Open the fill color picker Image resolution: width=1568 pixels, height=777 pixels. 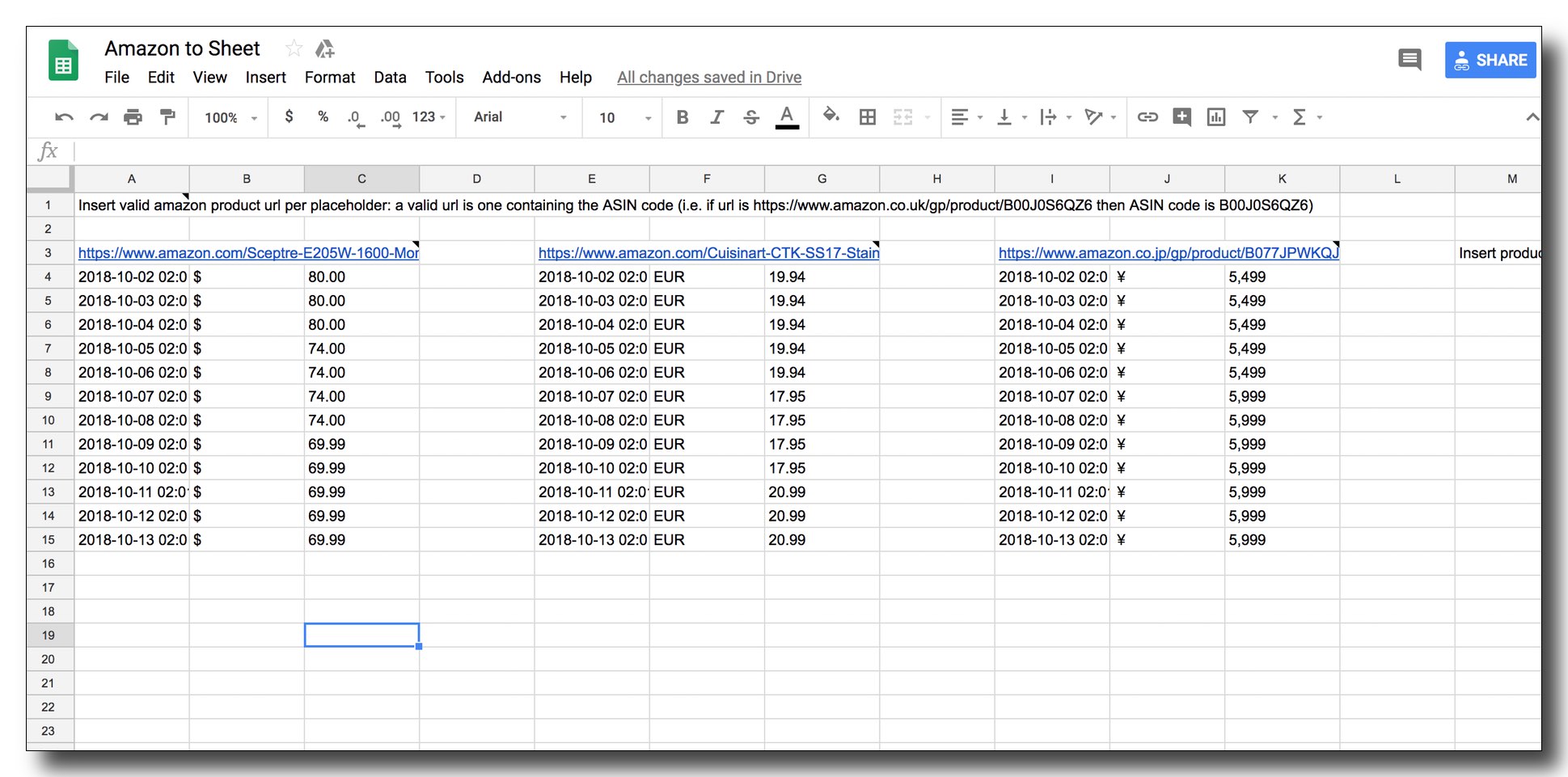(830, 116)
